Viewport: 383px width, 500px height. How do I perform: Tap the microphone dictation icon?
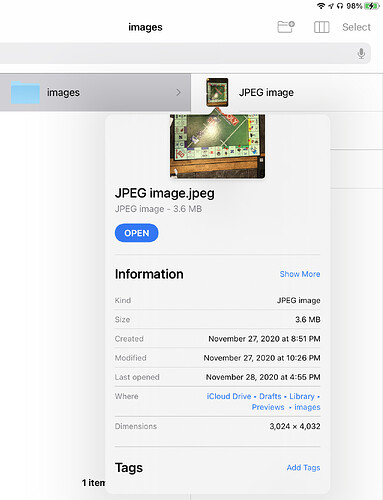[361, 53]
